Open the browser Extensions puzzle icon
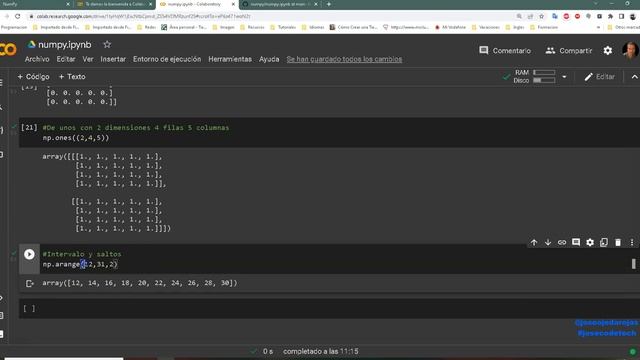 click(x=610, y=16)
